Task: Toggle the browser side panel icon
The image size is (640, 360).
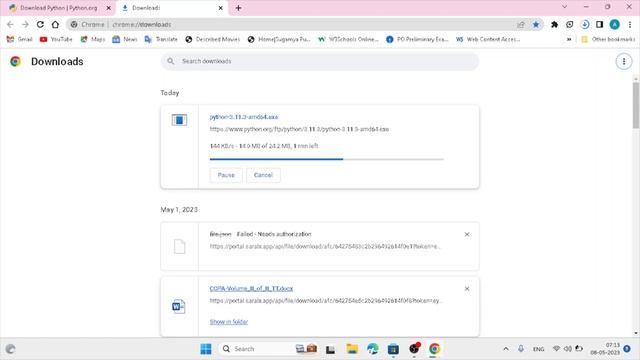Action: tap(599, 24)
